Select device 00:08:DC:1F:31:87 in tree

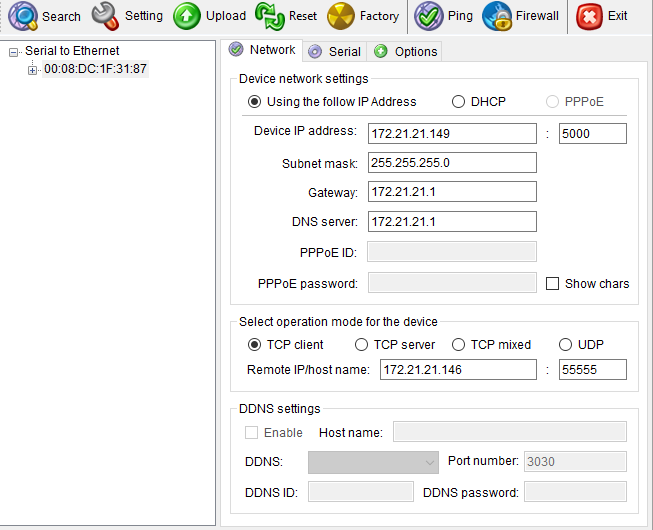point(95,69)
